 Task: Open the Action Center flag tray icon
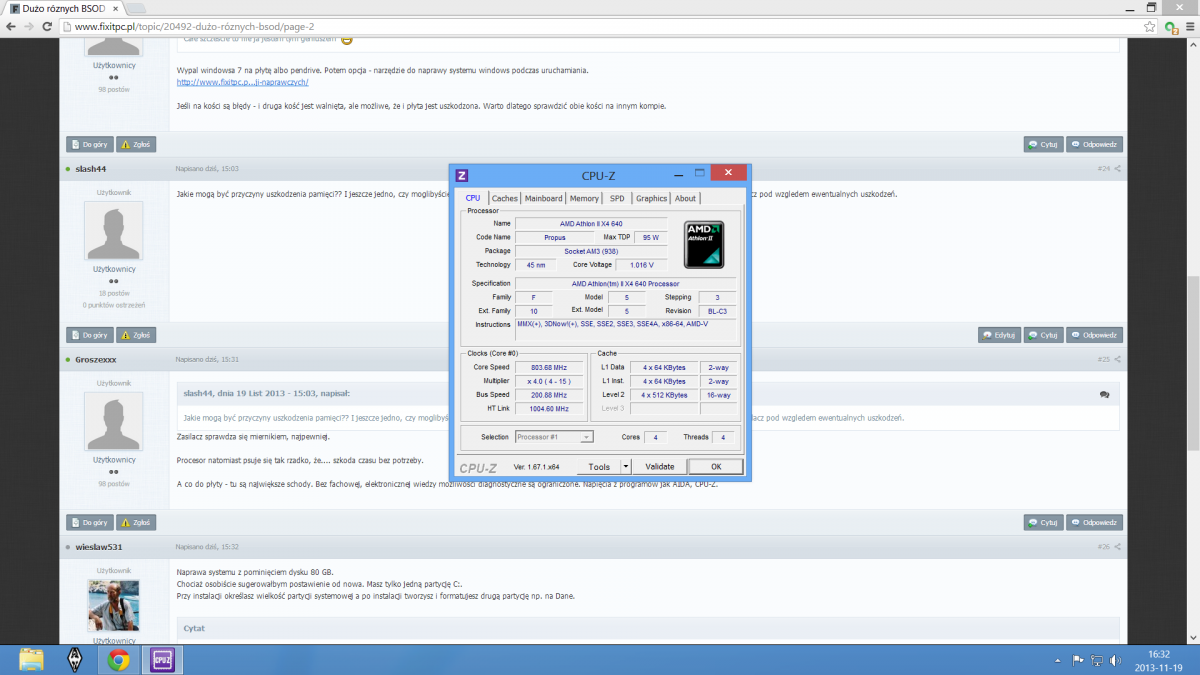[1076, 660]
